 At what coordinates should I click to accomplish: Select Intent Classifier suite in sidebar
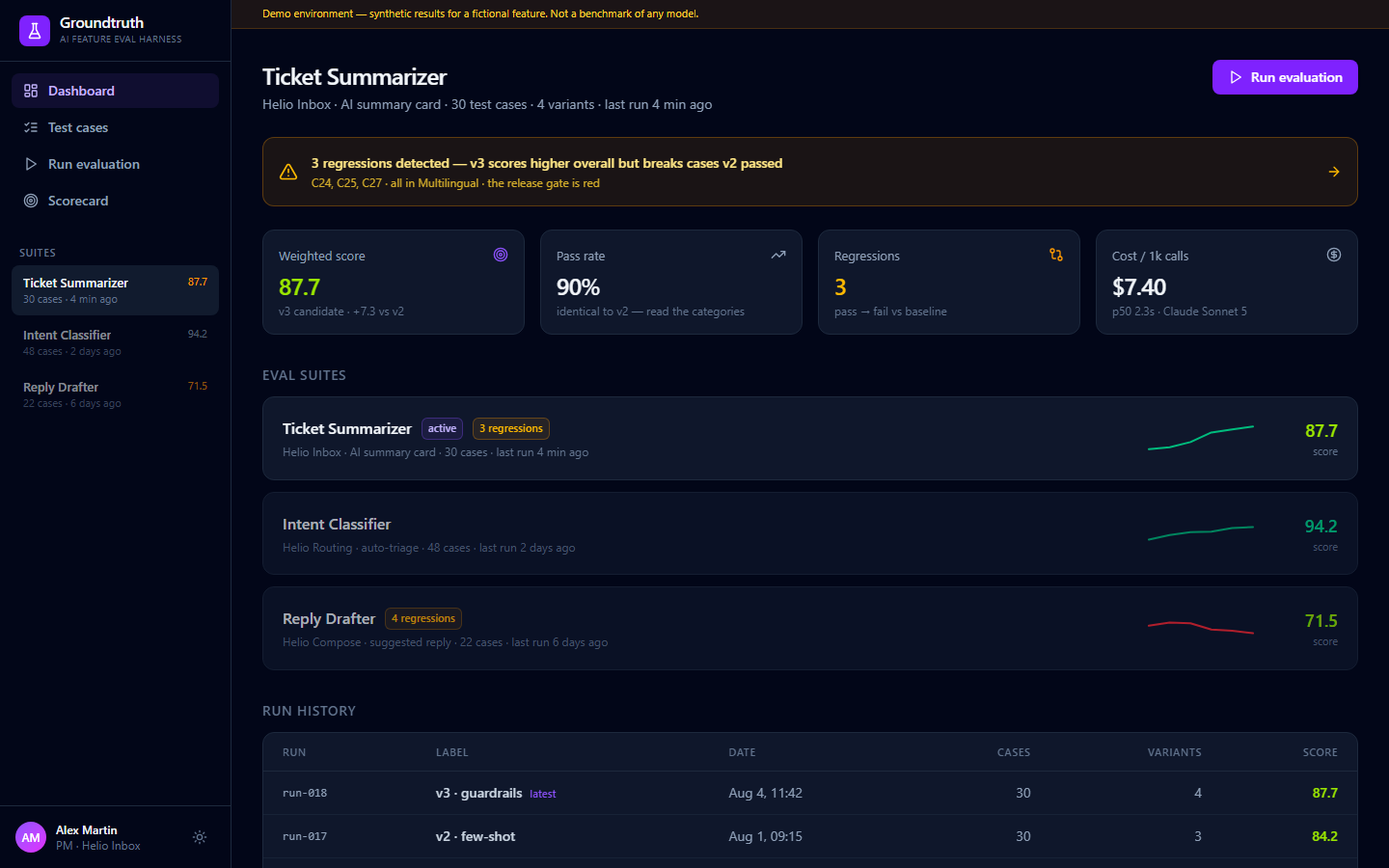[x=116, y=342]
